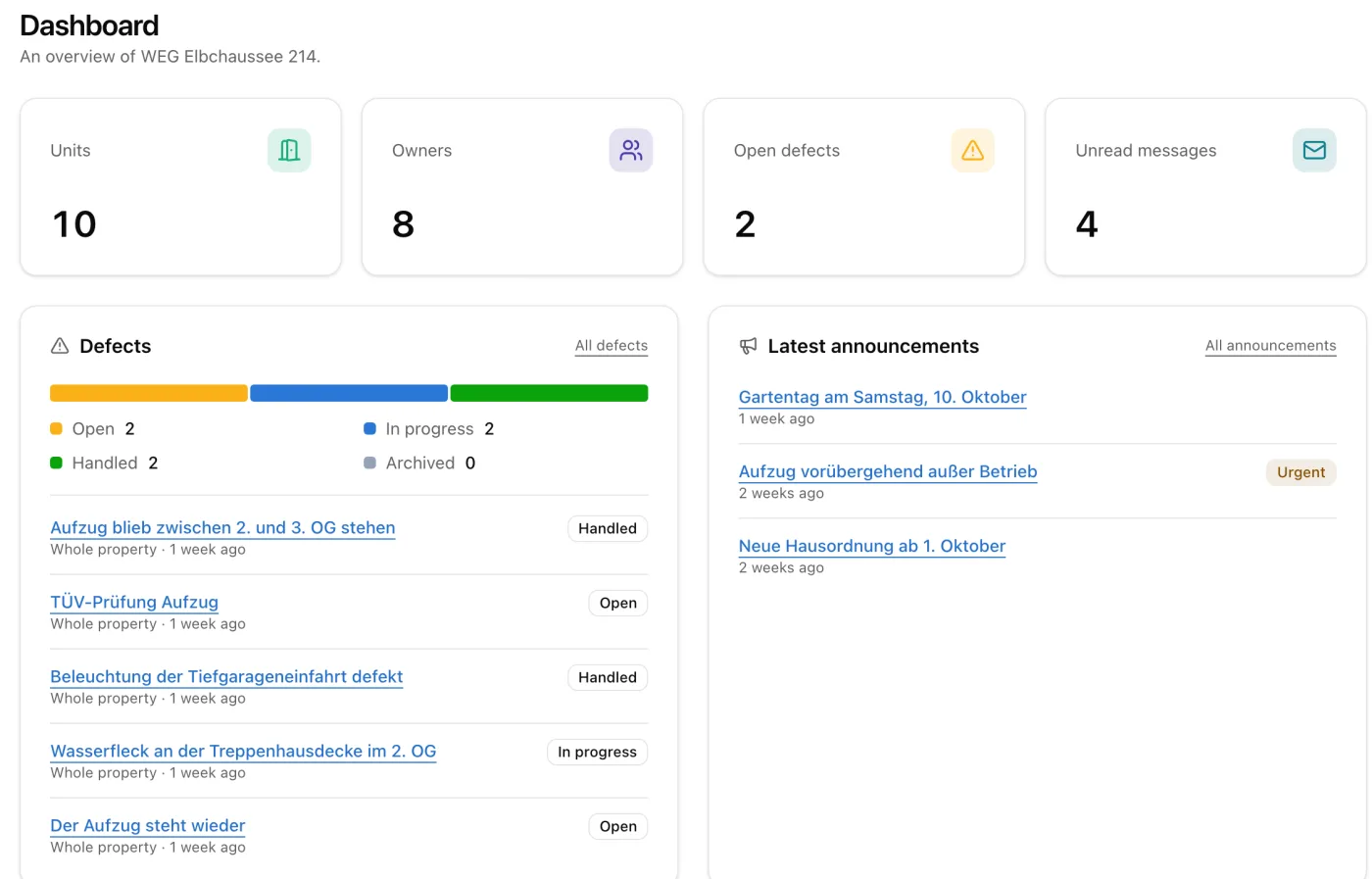Open the TÜV-Prüfung Aufzug defect
Image resolution: width=1372 pixels, height=879 pixels.
134,602
